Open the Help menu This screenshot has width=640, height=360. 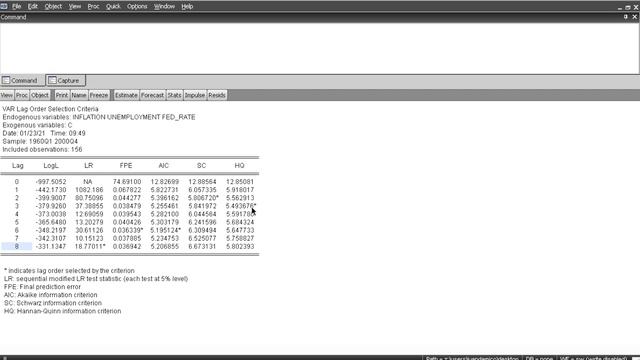187,7
